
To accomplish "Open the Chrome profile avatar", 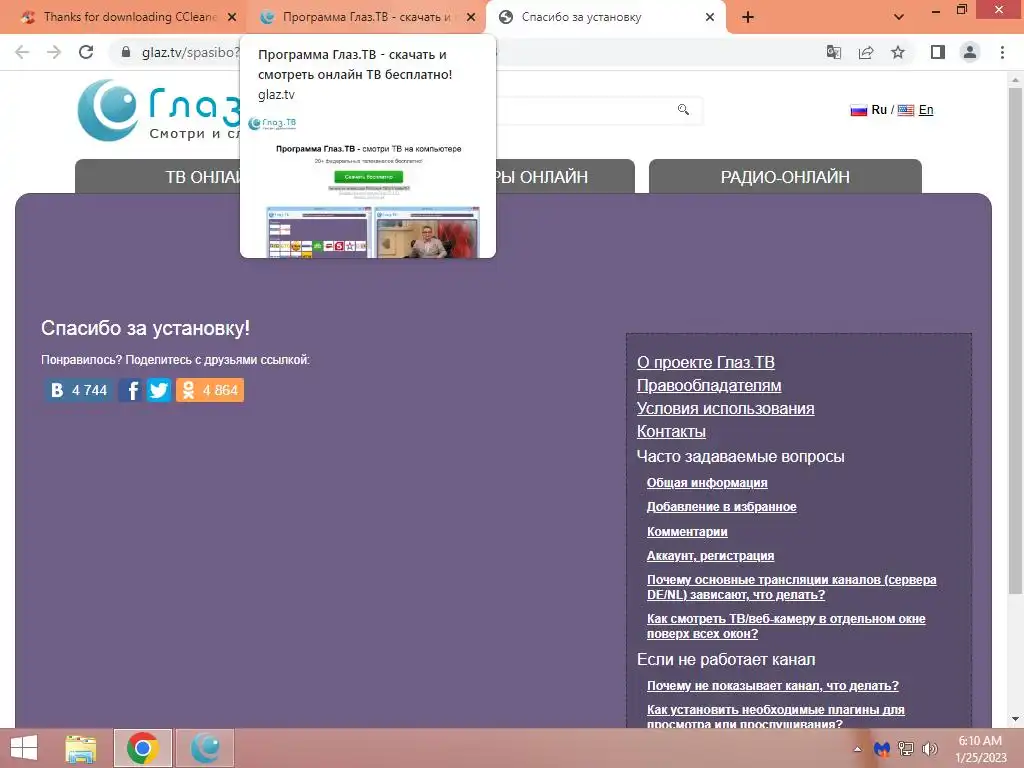I will tap(970, 52).
